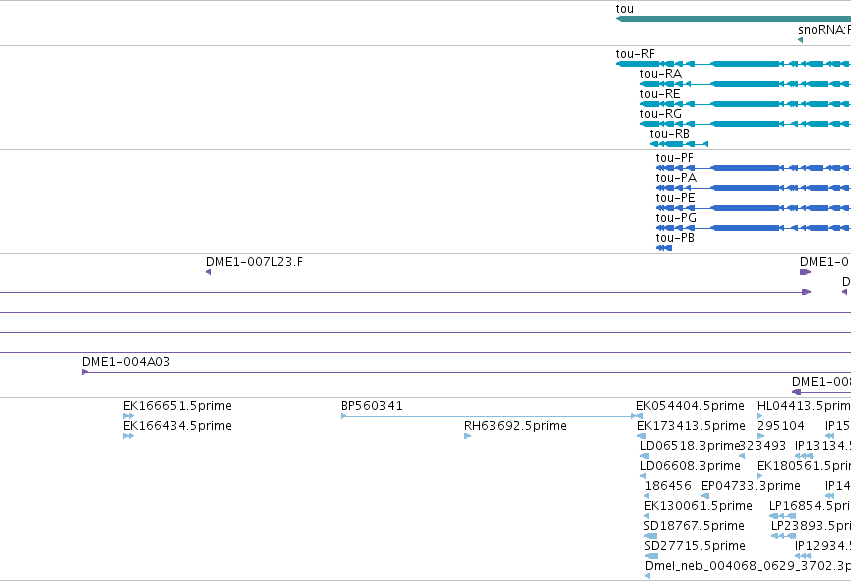Click the IP13134 EST label
The width and height of the screenshot is (851, 581).
click(823, 446)
